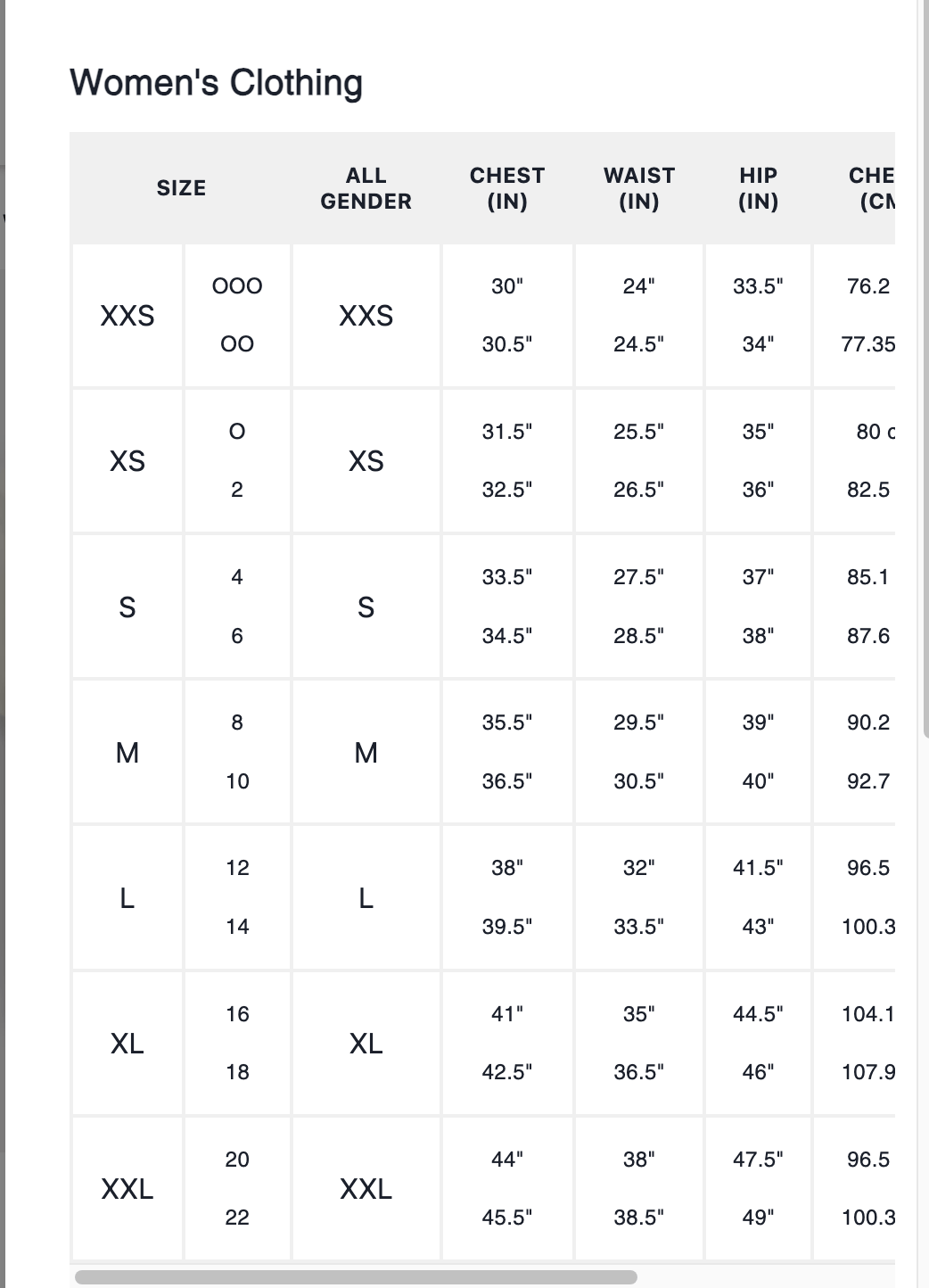The width and height of the screenshot is (929, 1288).
Task: Click the 41.5" hip measurement
Action: pyautogui.click(x=758, y=868)
